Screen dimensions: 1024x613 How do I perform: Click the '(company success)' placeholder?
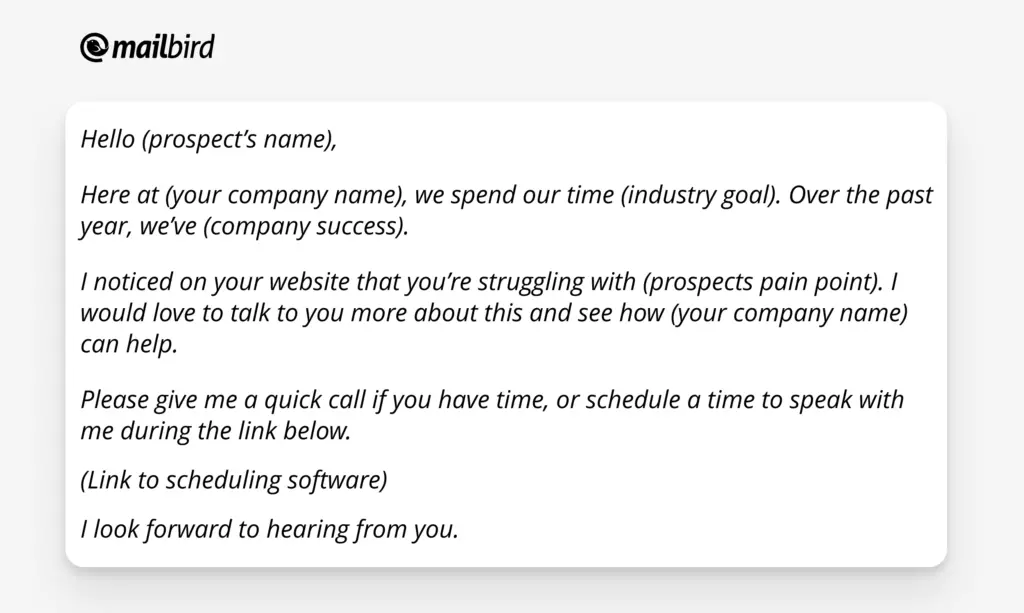(306, 227)
